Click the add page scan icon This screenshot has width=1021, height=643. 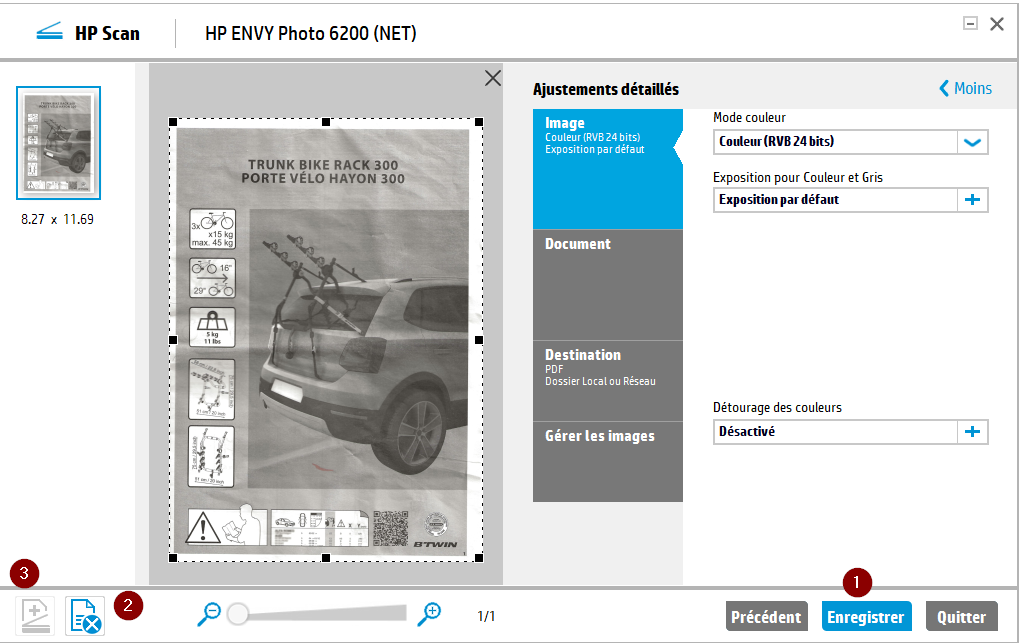coord(35,616)
